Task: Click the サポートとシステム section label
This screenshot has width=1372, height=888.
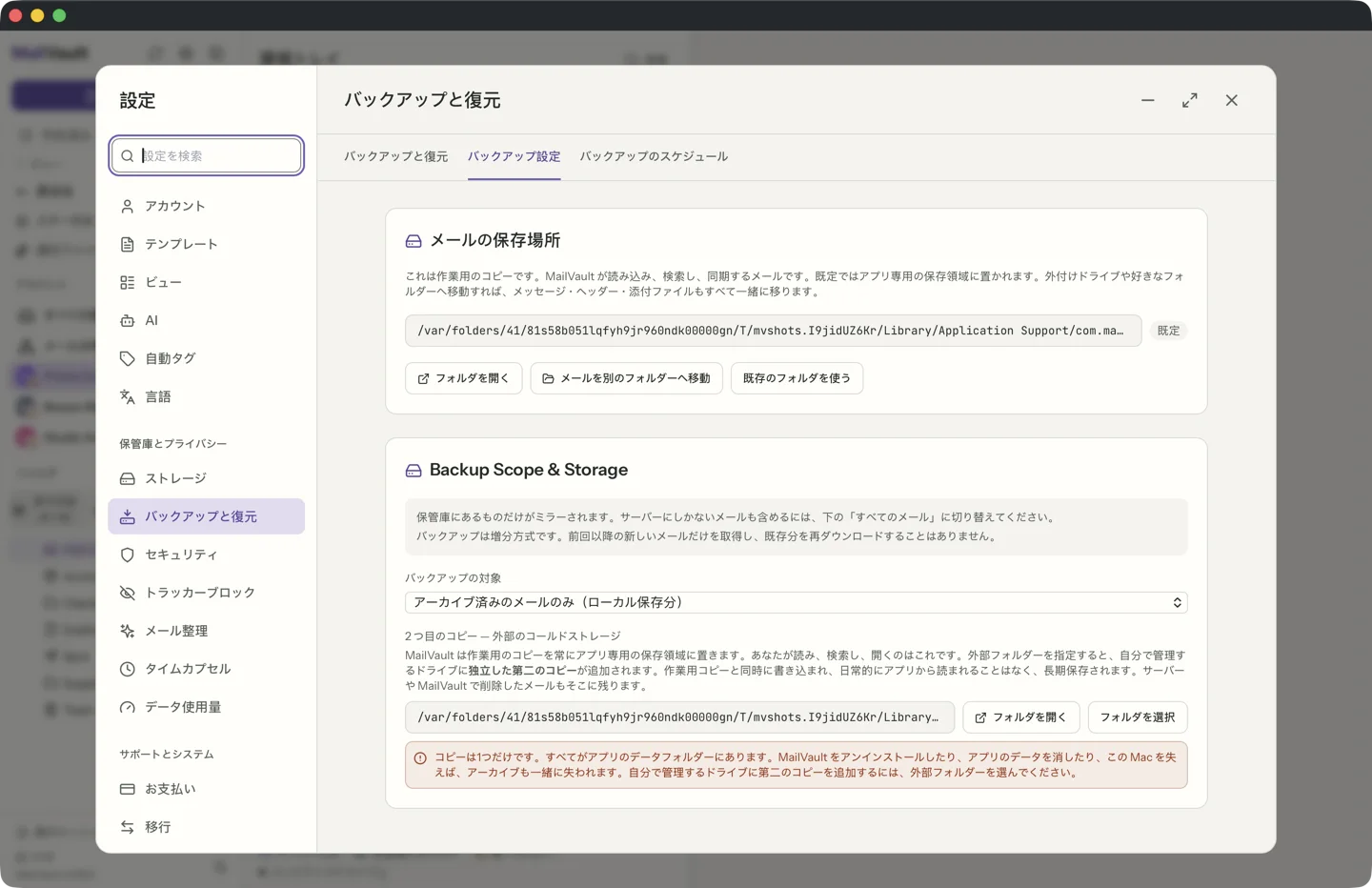Action: point(166,755)
